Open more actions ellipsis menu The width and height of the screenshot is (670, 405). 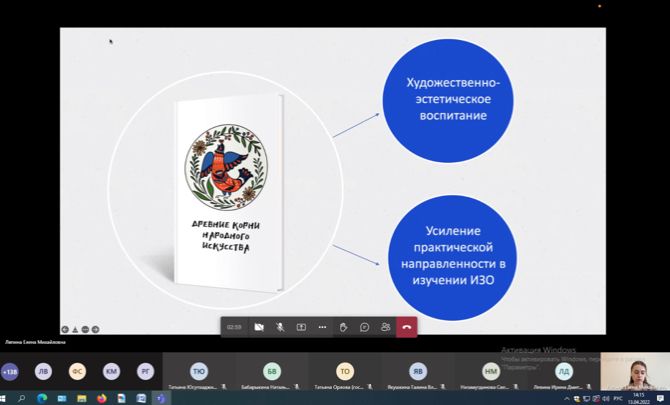(x=322, y=326)
